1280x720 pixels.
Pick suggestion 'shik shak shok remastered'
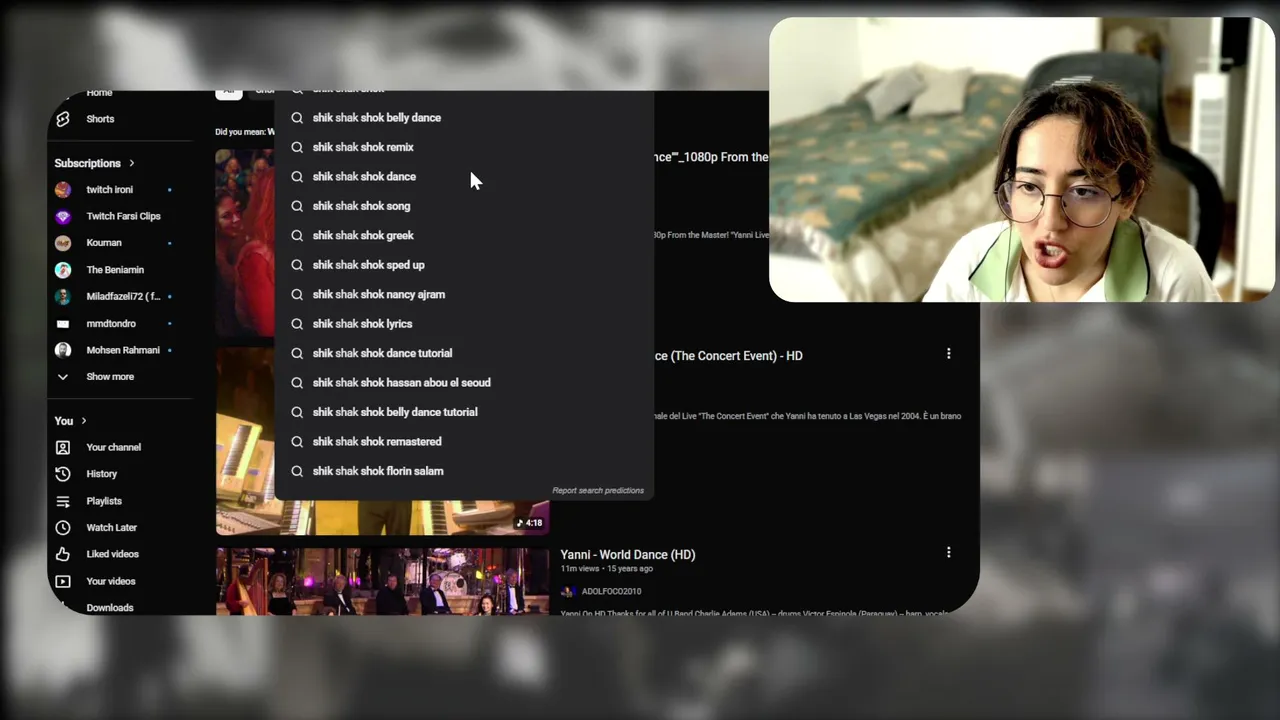pos(465,442)
